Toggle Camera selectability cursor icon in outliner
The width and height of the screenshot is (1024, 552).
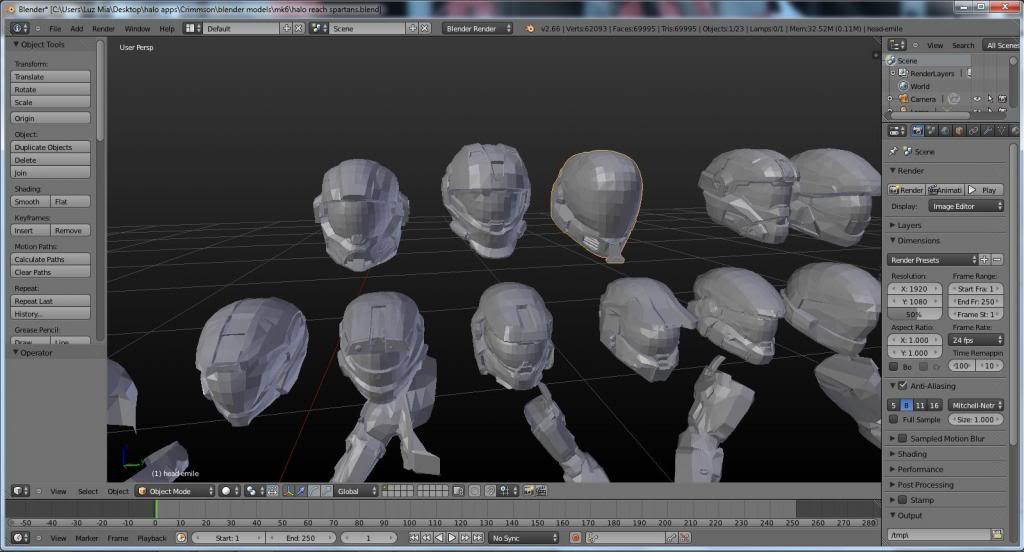(990, 99)
